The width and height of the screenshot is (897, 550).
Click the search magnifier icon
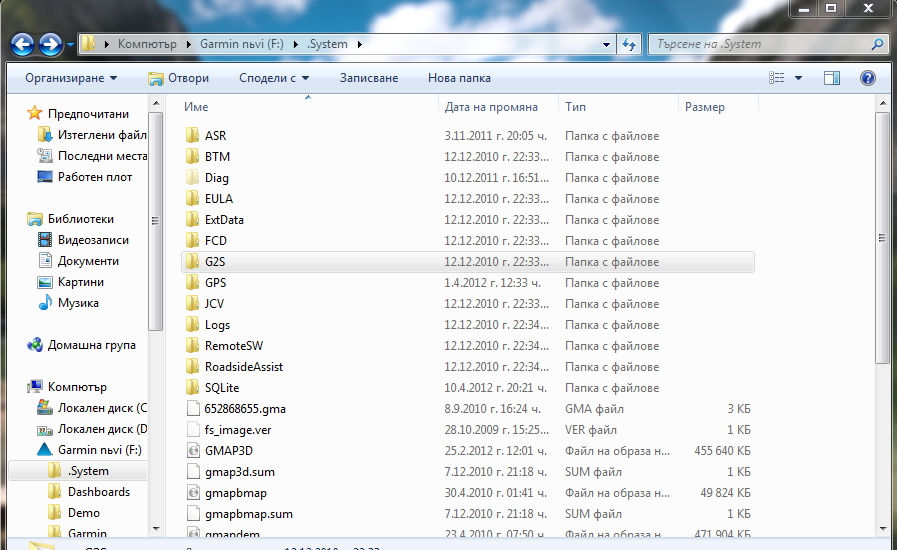pos(877,44)
